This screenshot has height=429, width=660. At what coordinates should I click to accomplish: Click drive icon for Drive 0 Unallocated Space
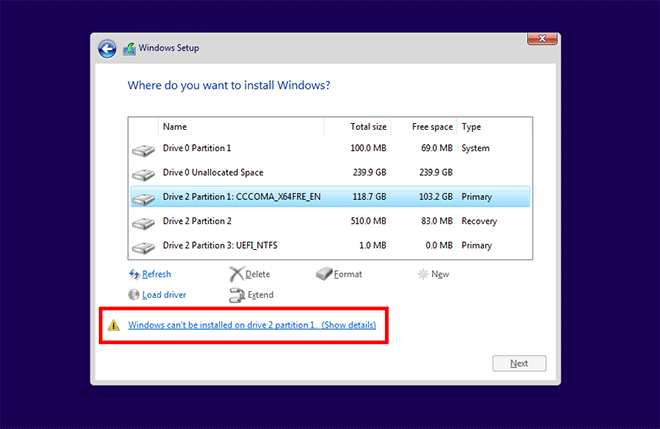pyautogui.click(x=144, y=174)
